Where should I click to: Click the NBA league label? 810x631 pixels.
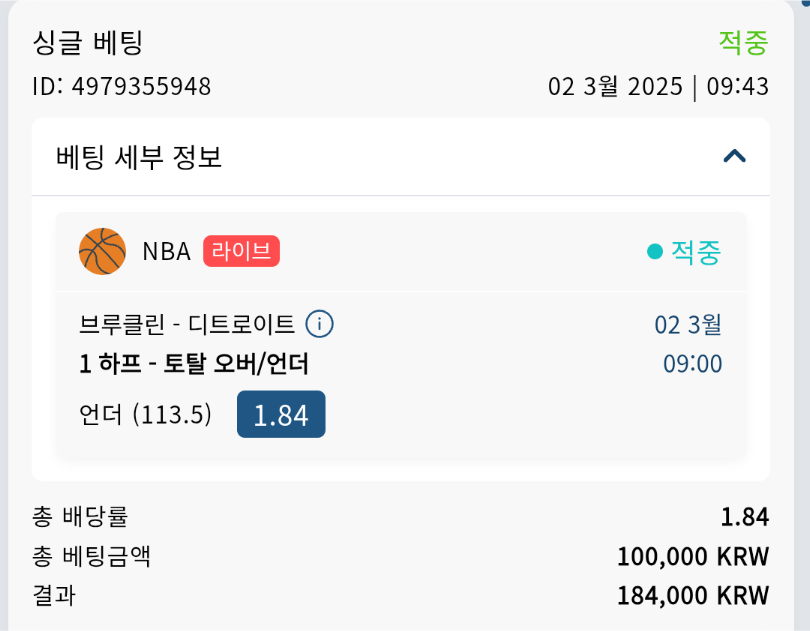coord(166,251)
